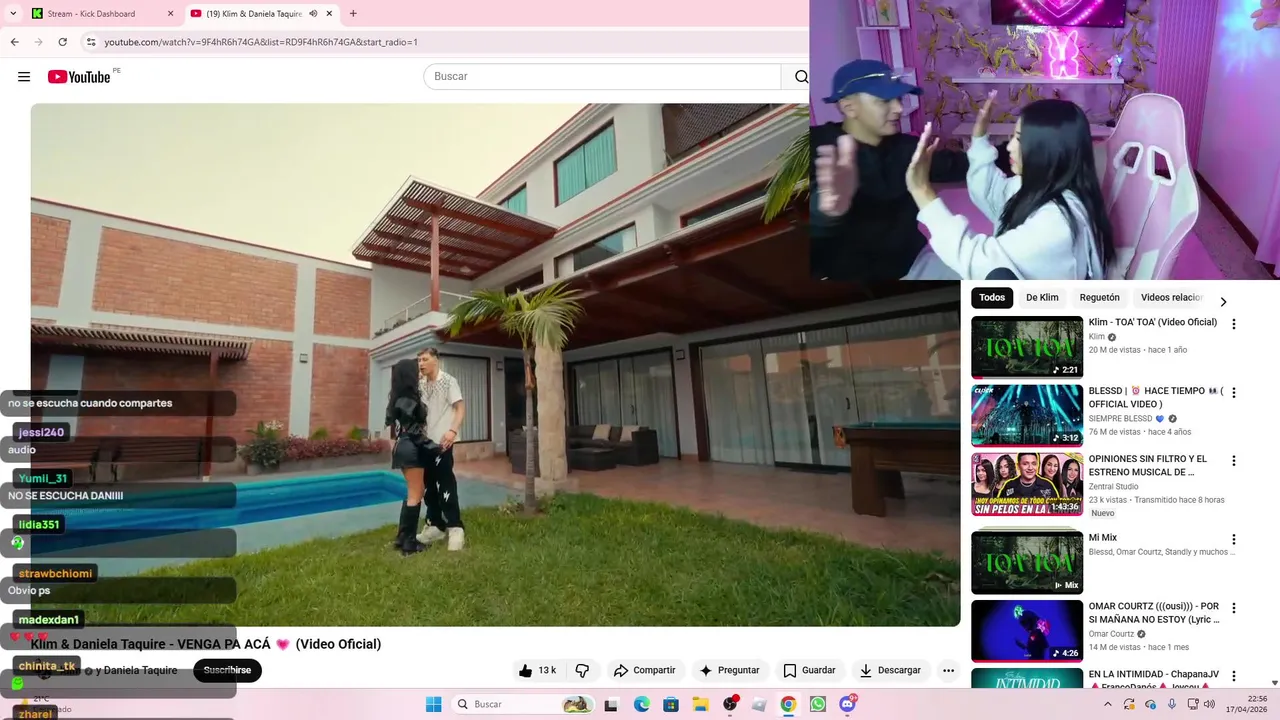Show hidden system tray icons
The width and height of the screenshot is (1280, 720).
1107,704
